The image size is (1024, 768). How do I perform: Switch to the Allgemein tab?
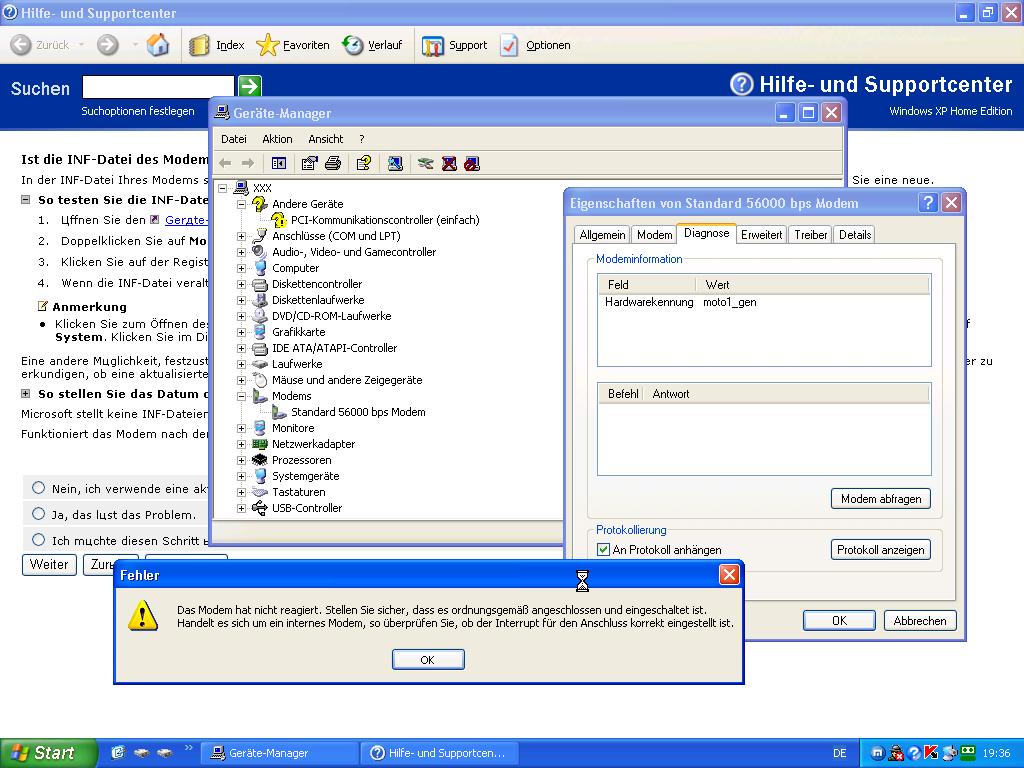[x=602, y=235]
